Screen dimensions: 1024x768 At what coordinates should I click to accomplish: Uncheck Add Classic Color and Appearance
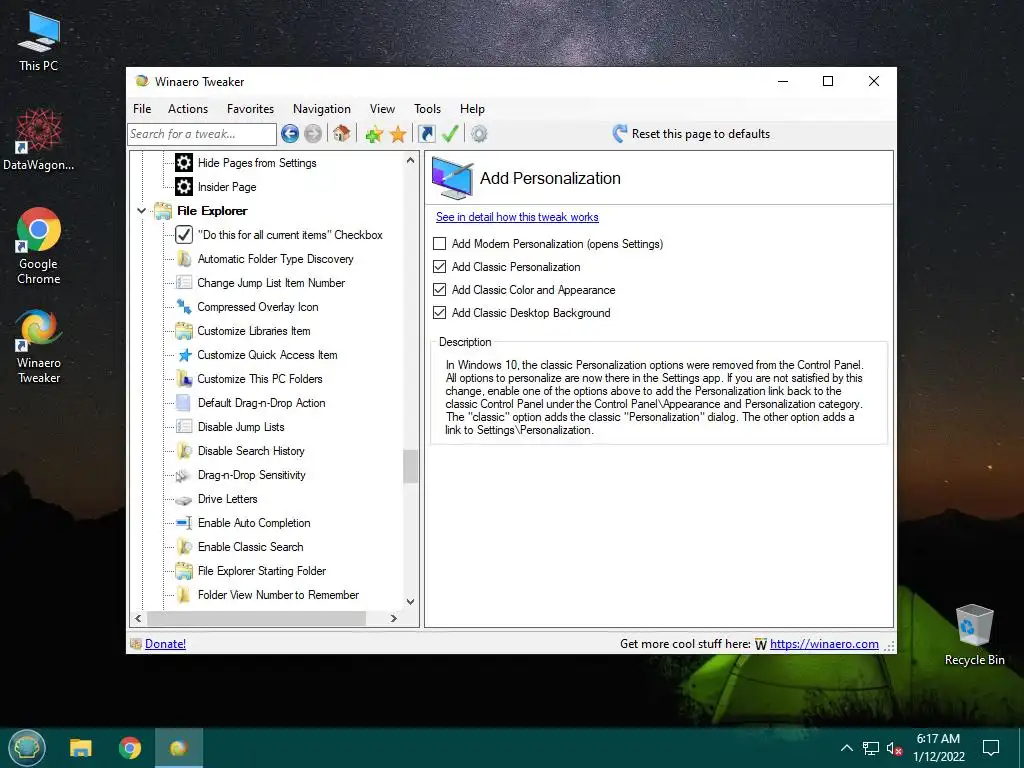440,289
